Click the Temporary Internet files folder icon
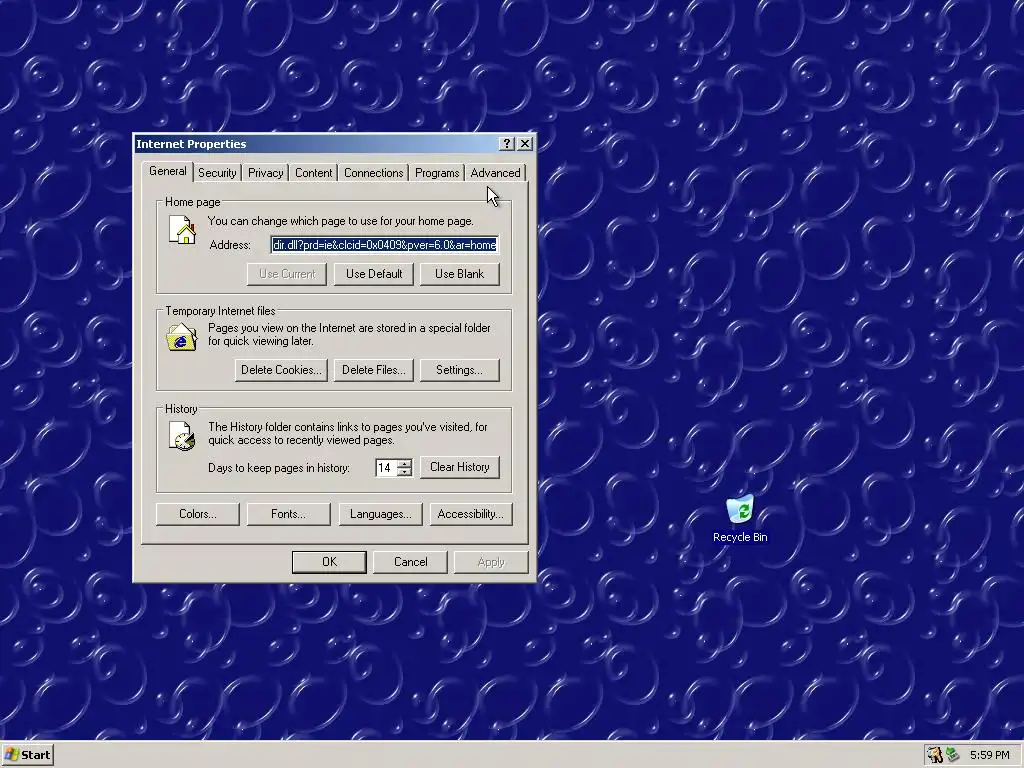 tap(182, 337)
